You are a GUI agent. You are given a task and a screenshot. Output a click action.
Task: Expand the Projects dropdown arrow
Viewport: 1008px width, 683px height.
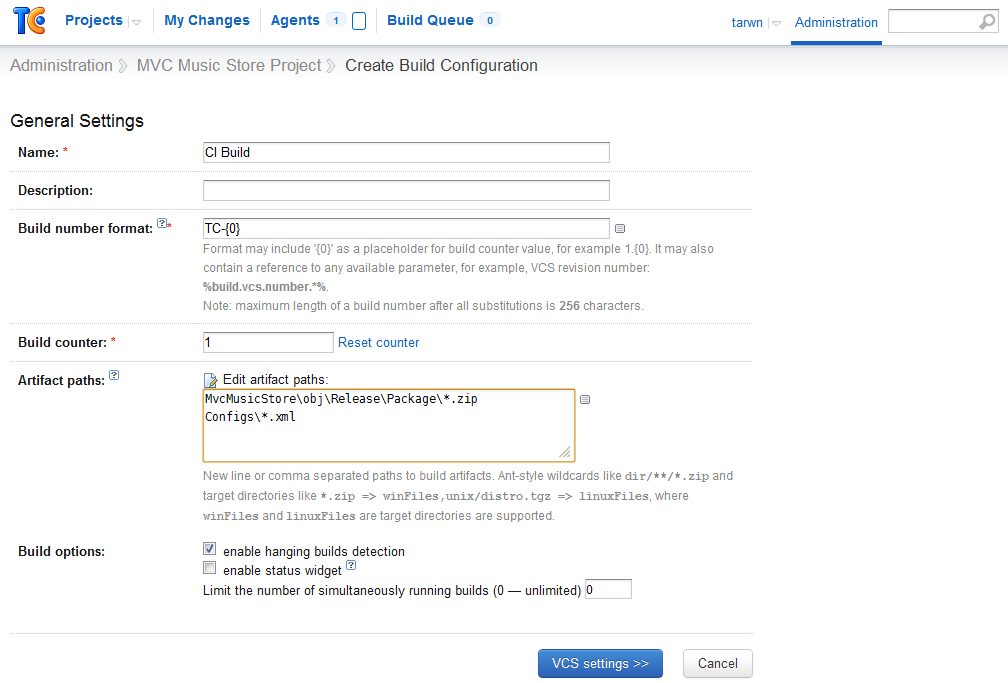pyautogui.click(x=136, y=23)
